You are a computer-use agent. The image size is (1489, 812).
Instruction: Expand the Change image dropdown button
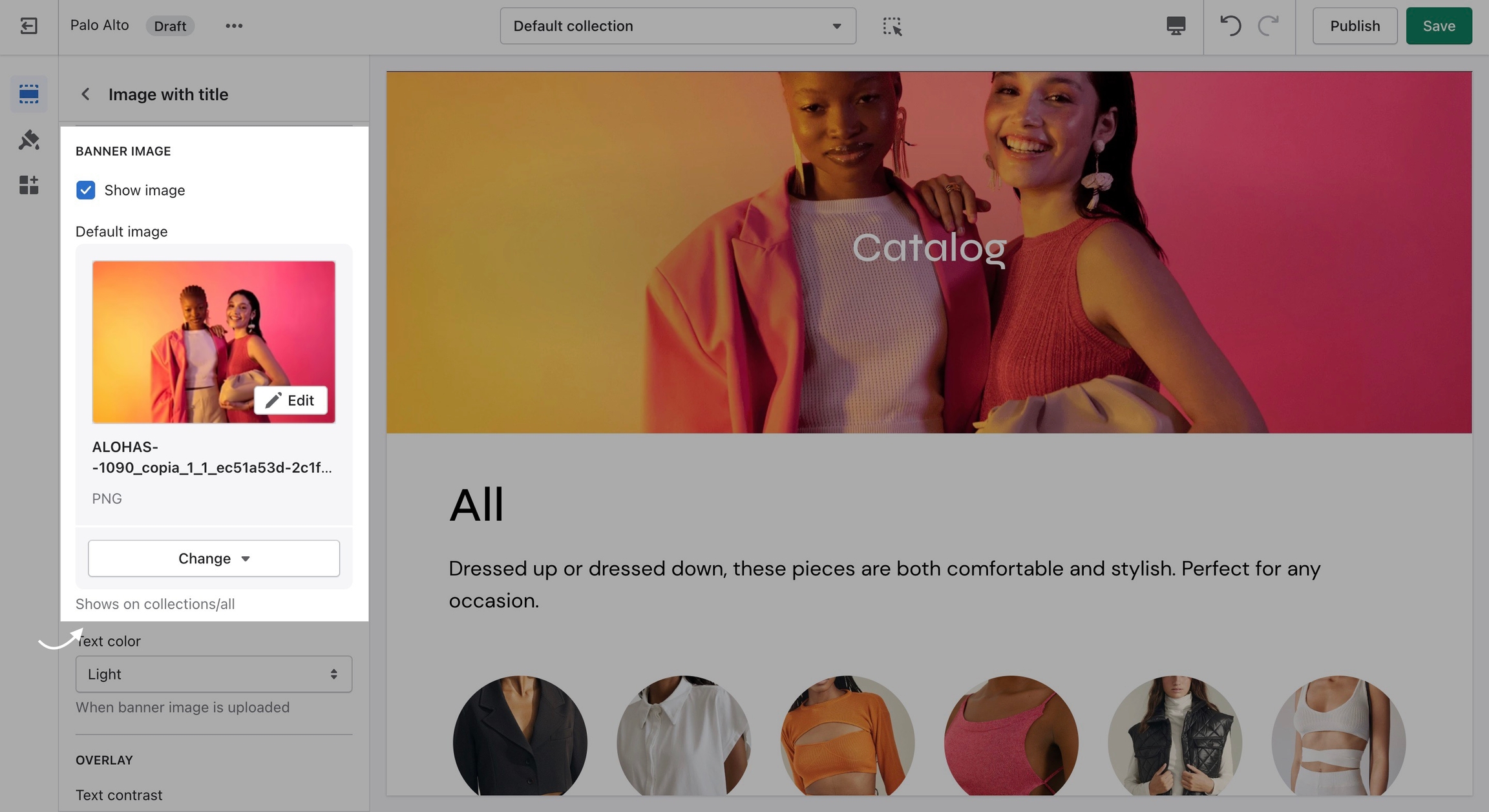(x=213, y=558)
